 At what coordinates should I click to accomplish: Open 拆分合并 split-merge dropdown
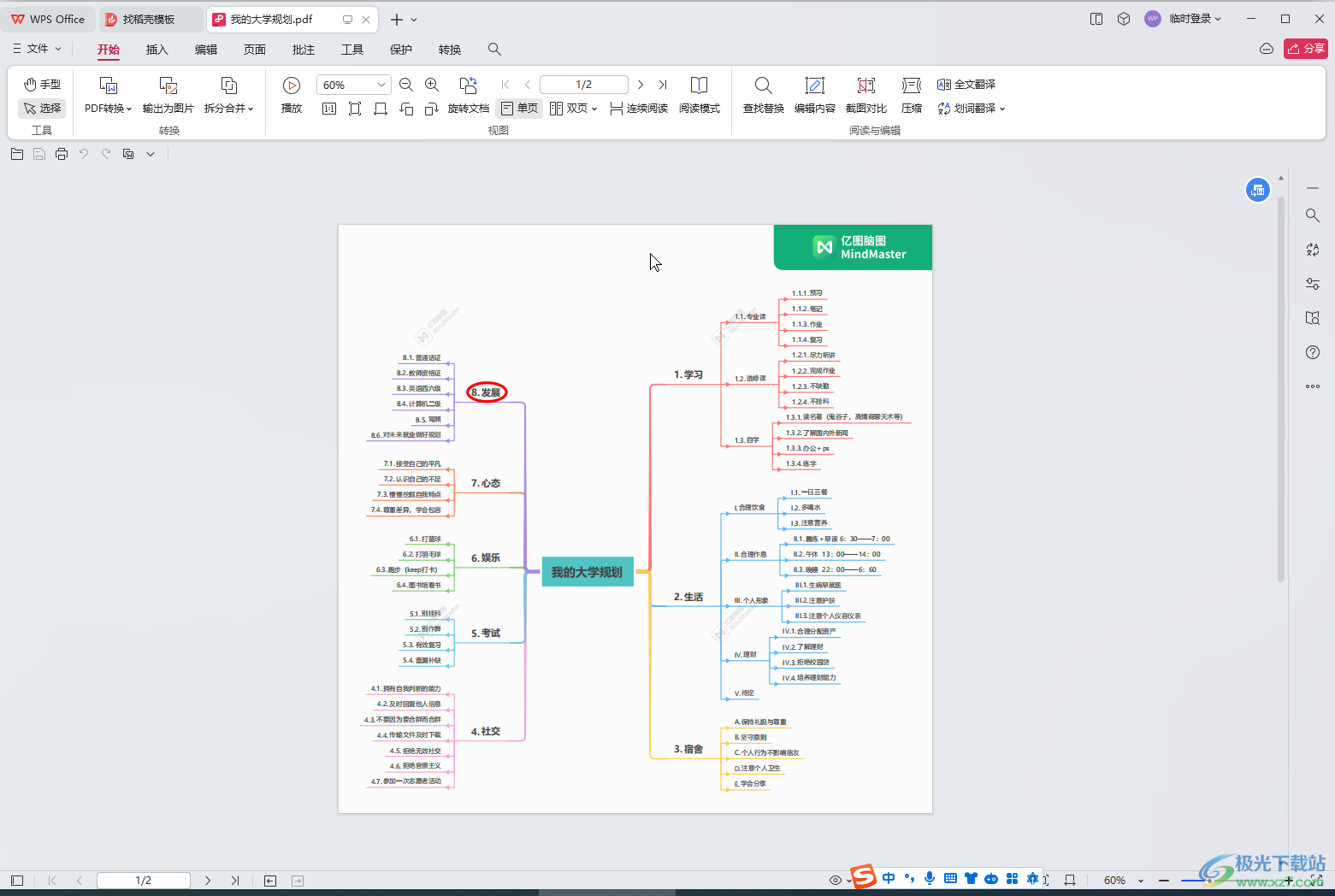coord(228,95)
